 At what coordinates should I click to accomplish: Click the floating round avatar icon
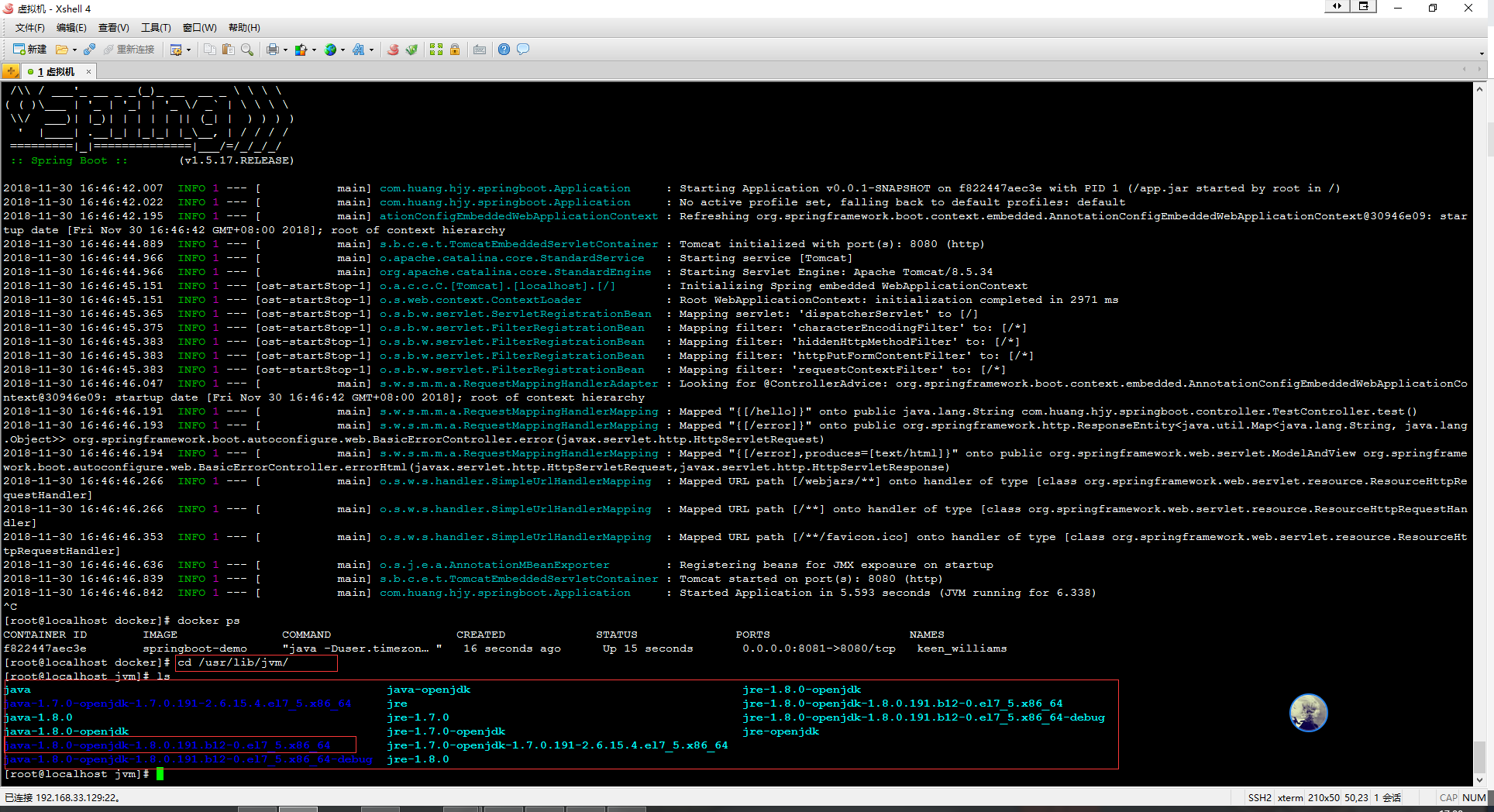click(1309, 713)
